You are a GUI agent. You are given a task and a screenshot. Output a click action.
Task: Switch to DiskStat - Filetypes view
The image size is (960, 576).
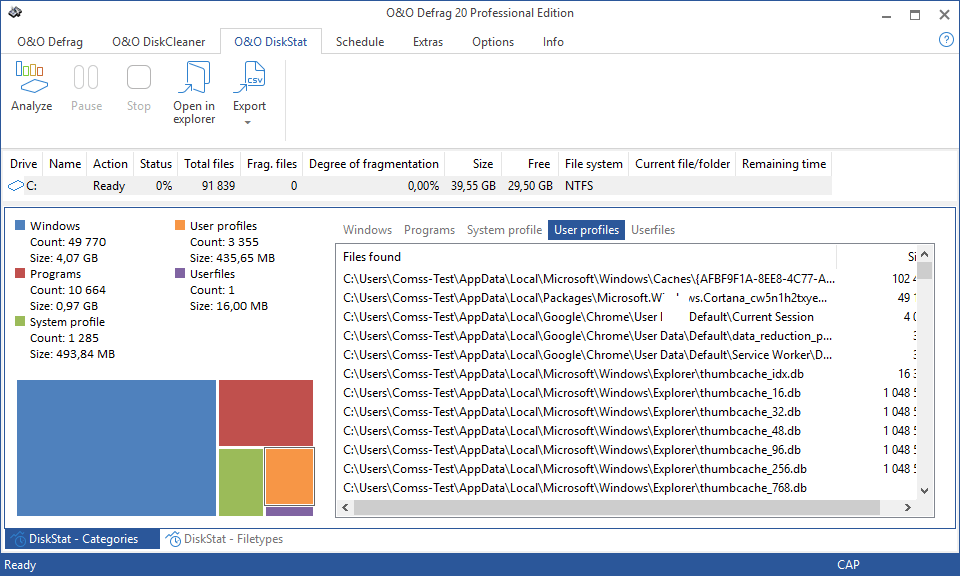tap(225, 539)
